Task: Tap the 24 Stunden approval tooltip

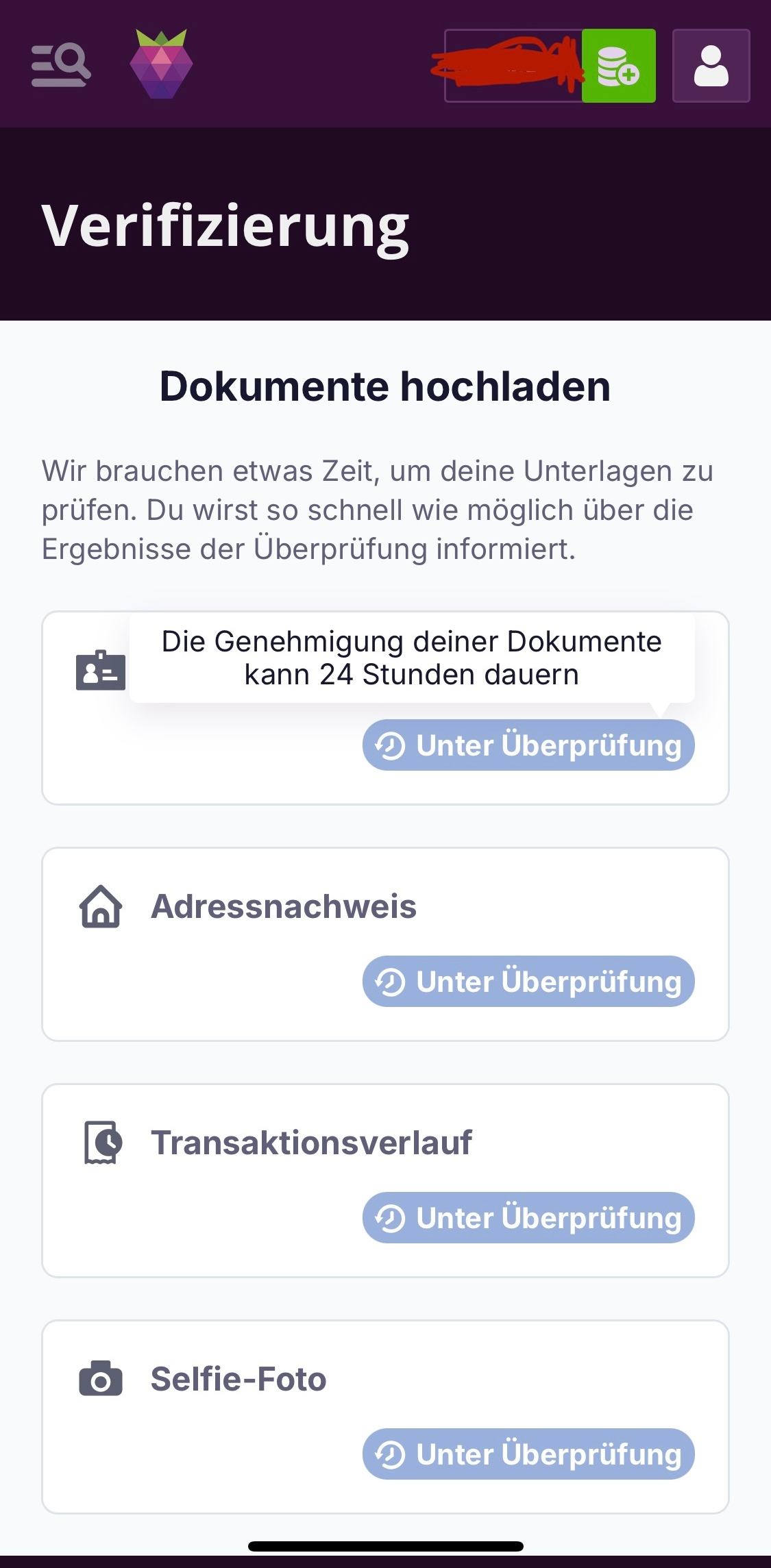Action: 411,658
